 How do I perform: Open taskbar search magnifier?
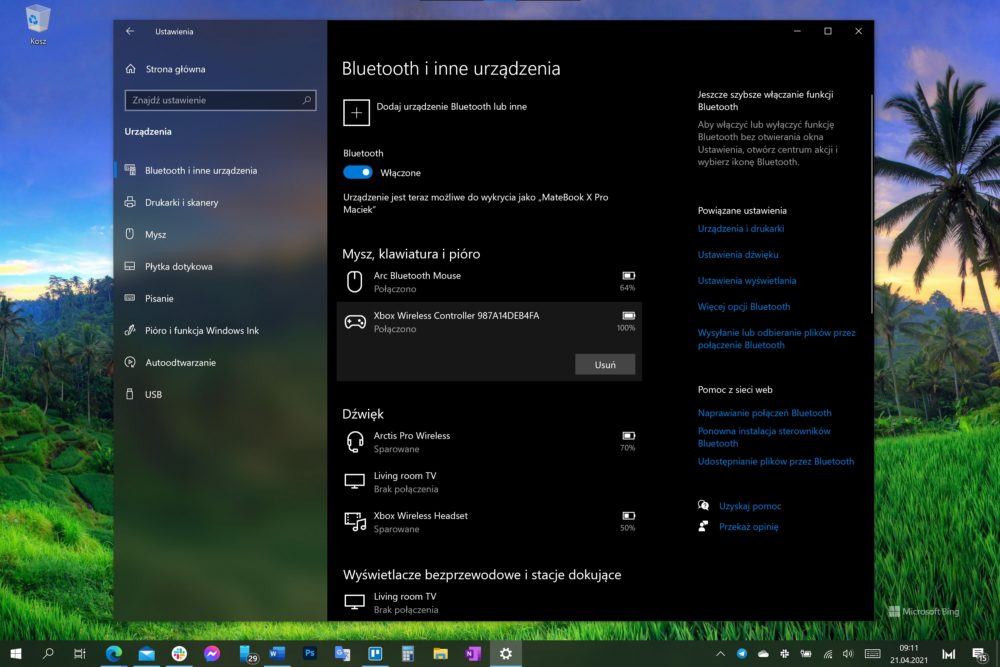[x=48, y=654]
